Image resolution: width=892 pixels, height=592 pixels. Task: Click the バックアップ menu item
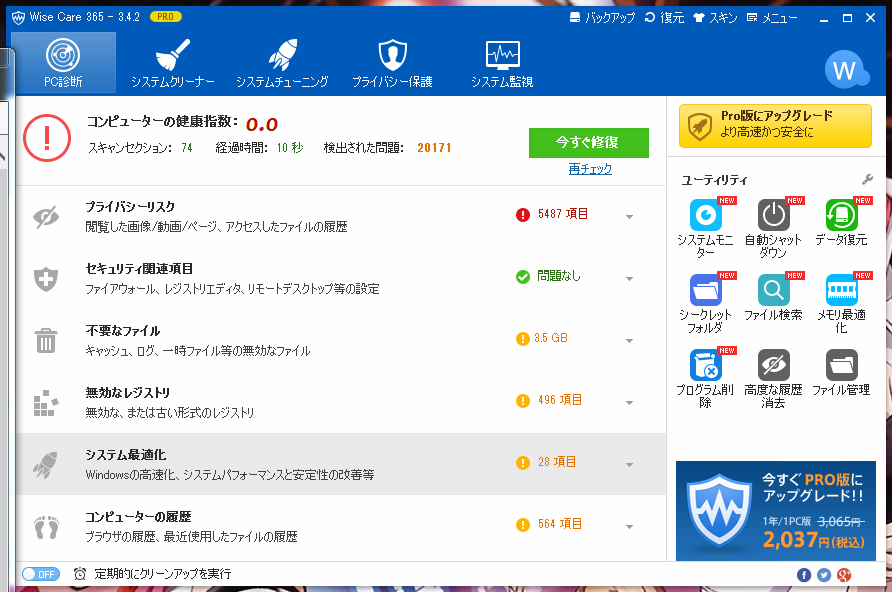pyautogui.click(x=602, y=18)
